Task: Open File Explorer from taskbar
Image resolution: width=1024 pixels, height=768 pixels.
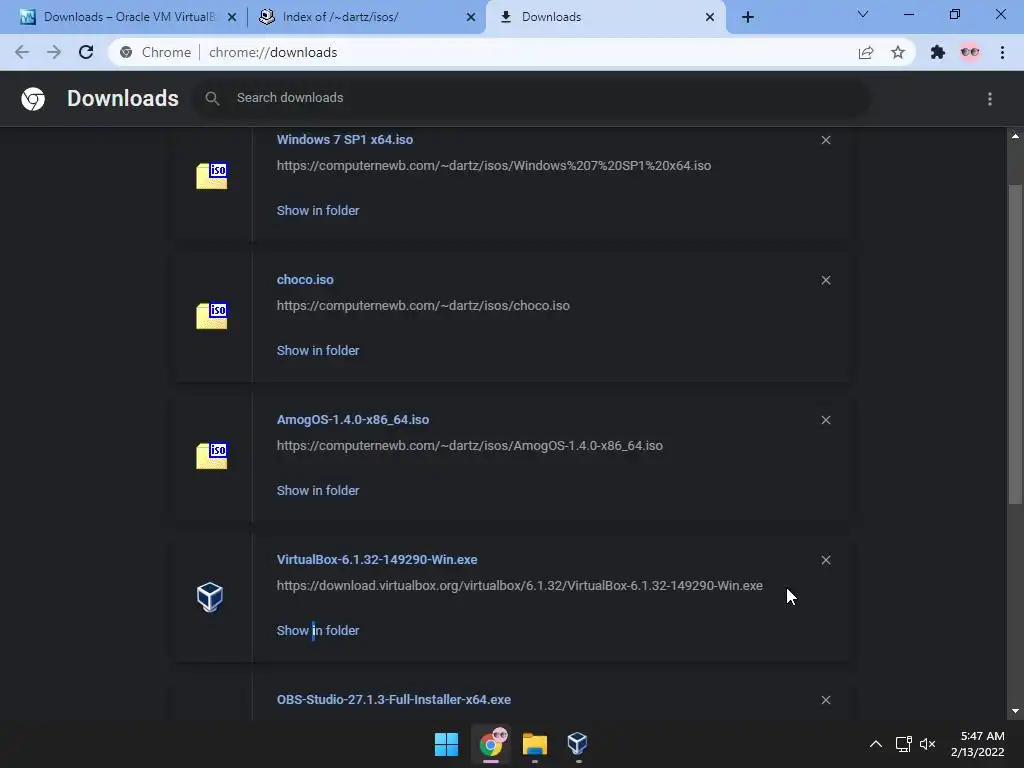Action: [x=534, y=744]
